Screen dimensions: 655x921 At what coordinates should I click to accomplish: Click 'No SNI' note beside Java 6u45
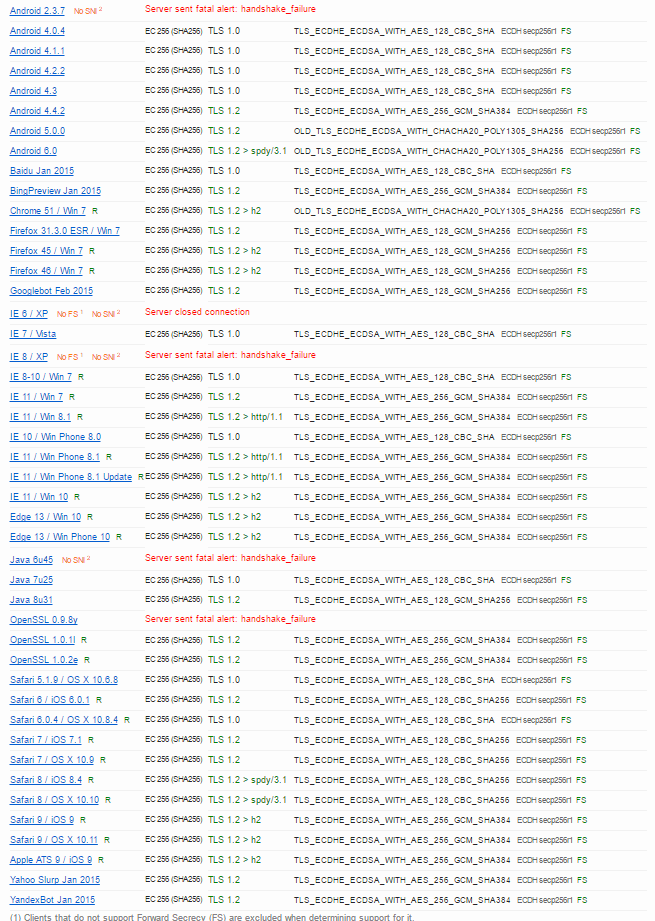coord(76,560)
